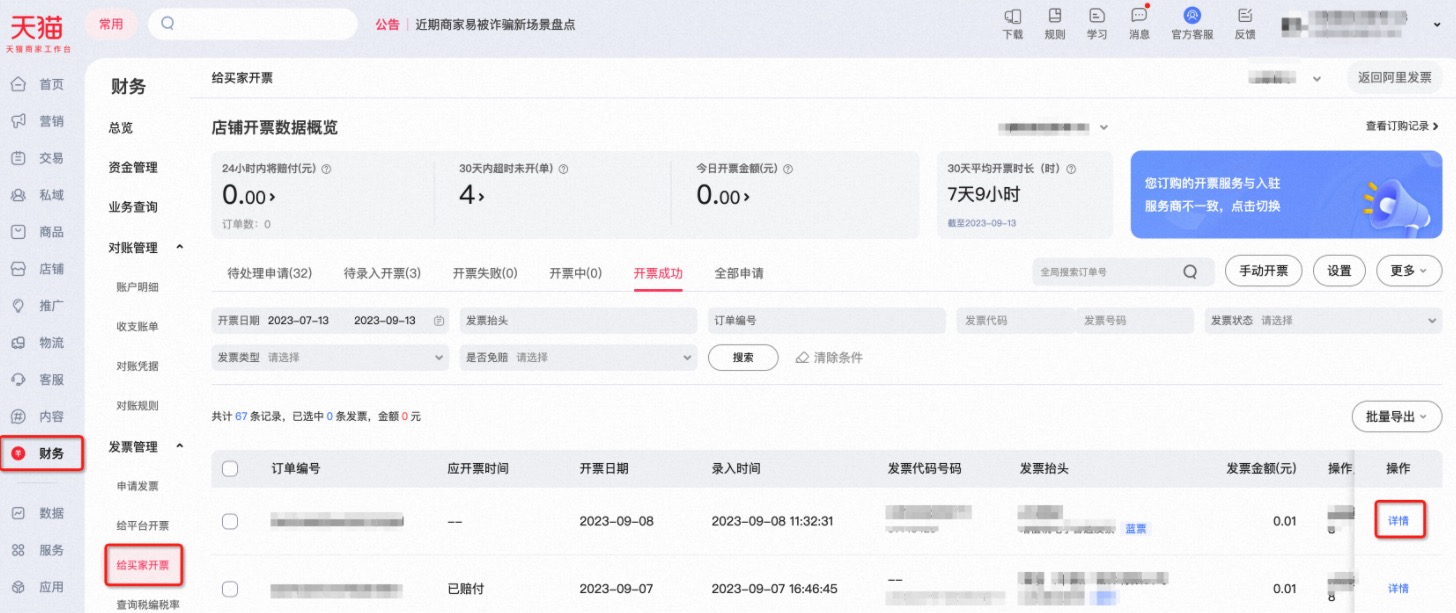The image size is (1456, 613).
Task: Click the 设置 button
Action: [1339, 271]
